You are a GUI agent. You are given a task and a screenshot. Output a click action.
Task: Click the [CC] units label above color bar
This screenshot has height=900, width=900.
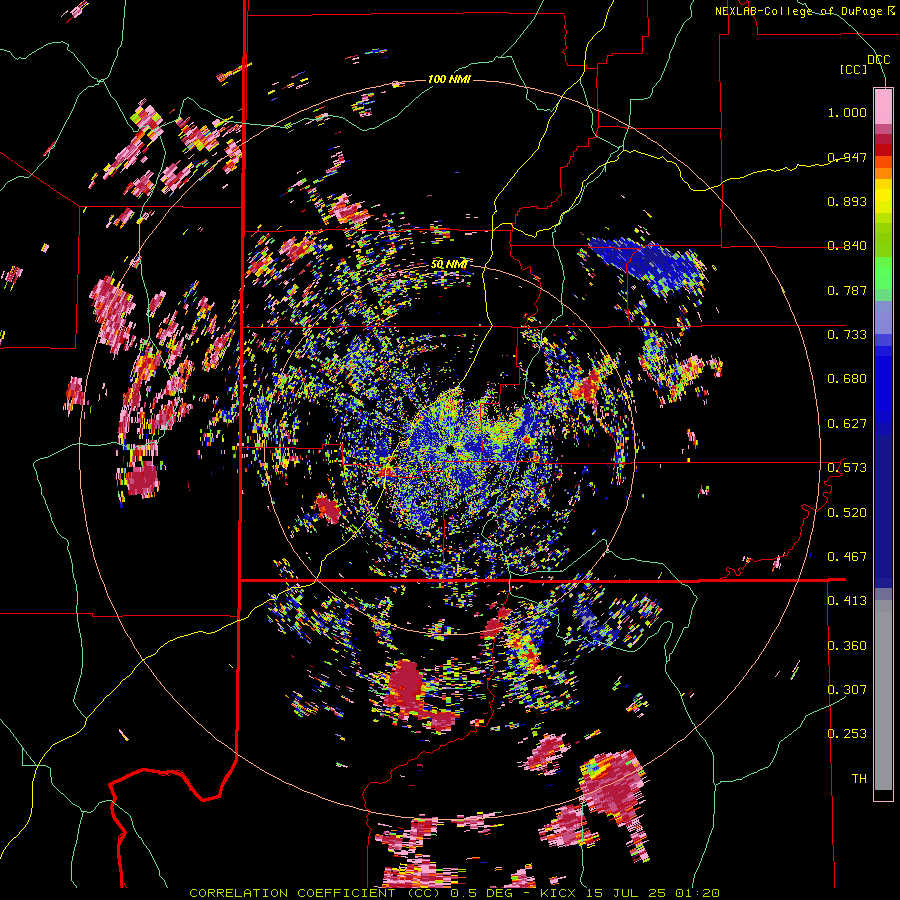point(854,69)
